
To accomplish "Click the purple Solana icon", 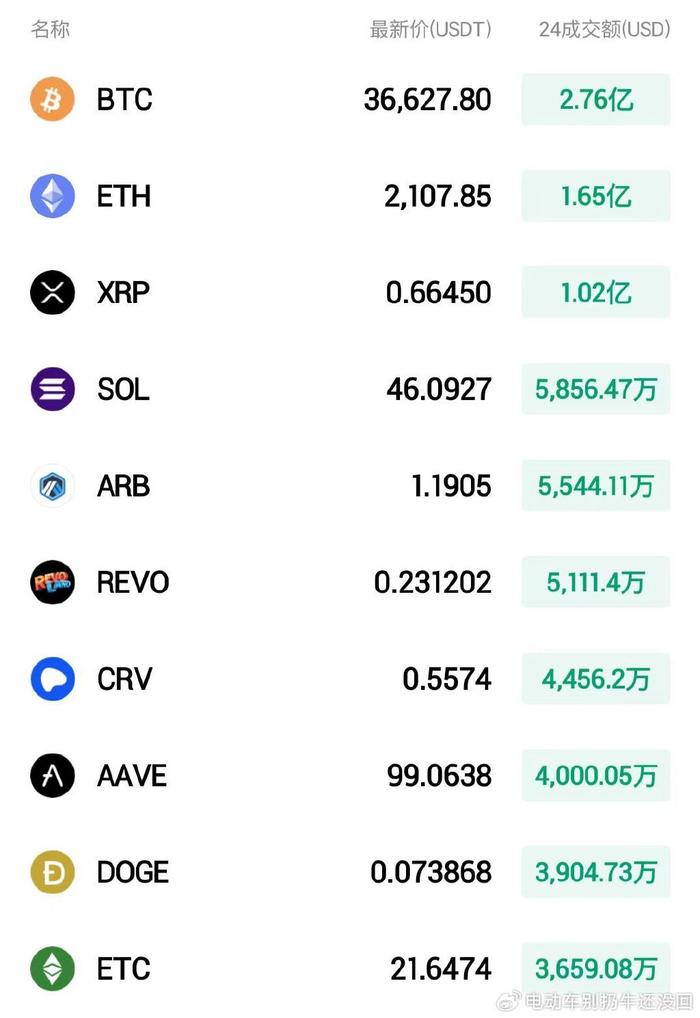I will 52,389.
